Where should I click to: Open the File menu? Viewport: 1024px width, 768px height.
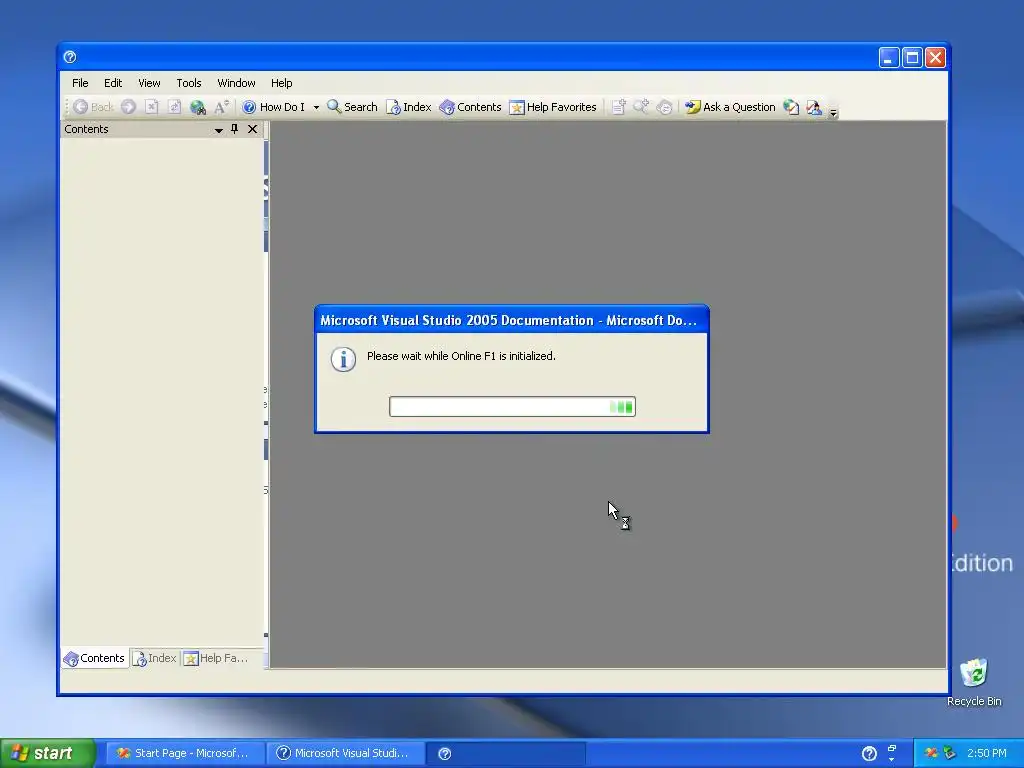click(80, 83)
